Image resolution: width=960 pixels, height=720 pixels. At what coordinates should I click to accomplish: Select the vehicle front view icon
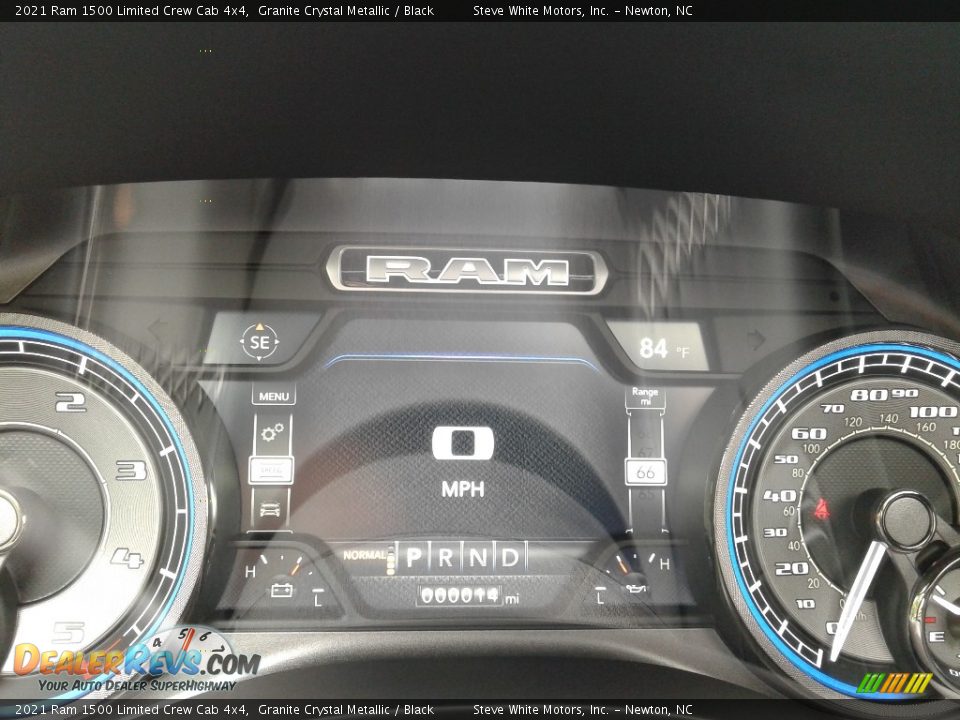pyautogui.click(x=271, y=509)
